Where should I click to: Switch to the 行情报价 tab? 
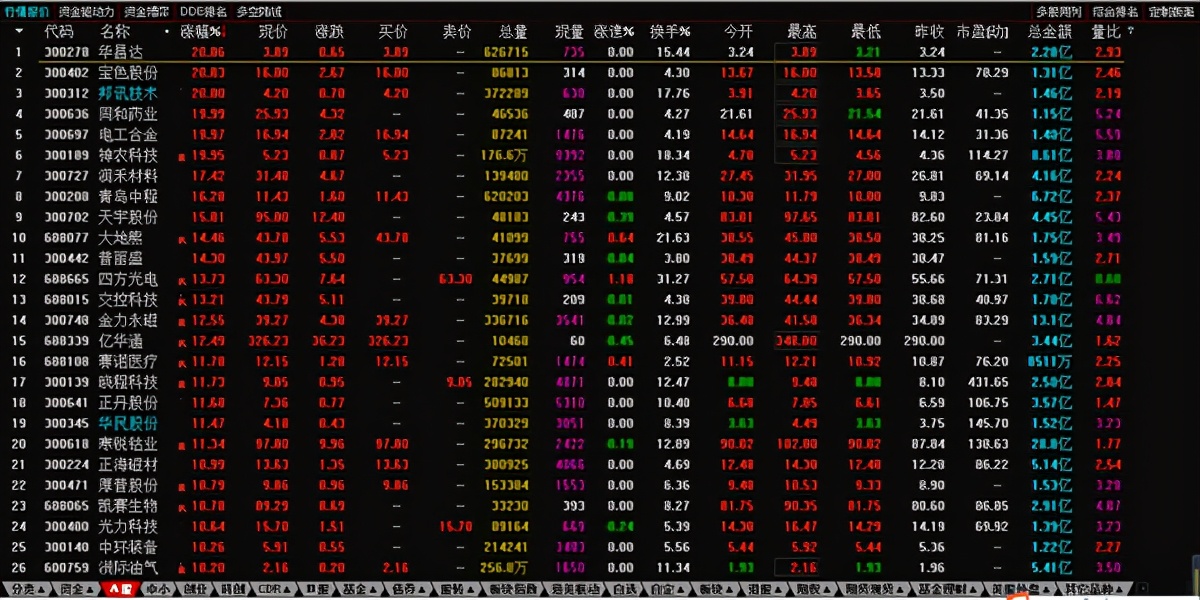pyautogui.click(x=26, y=12)
